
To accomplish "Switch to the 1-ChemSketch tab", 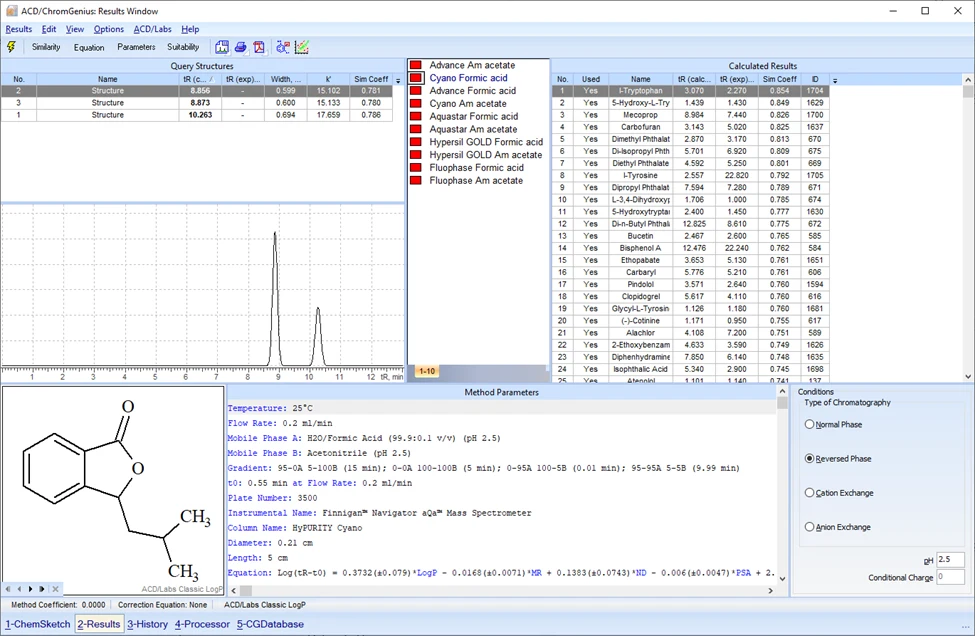I will 38,624.
